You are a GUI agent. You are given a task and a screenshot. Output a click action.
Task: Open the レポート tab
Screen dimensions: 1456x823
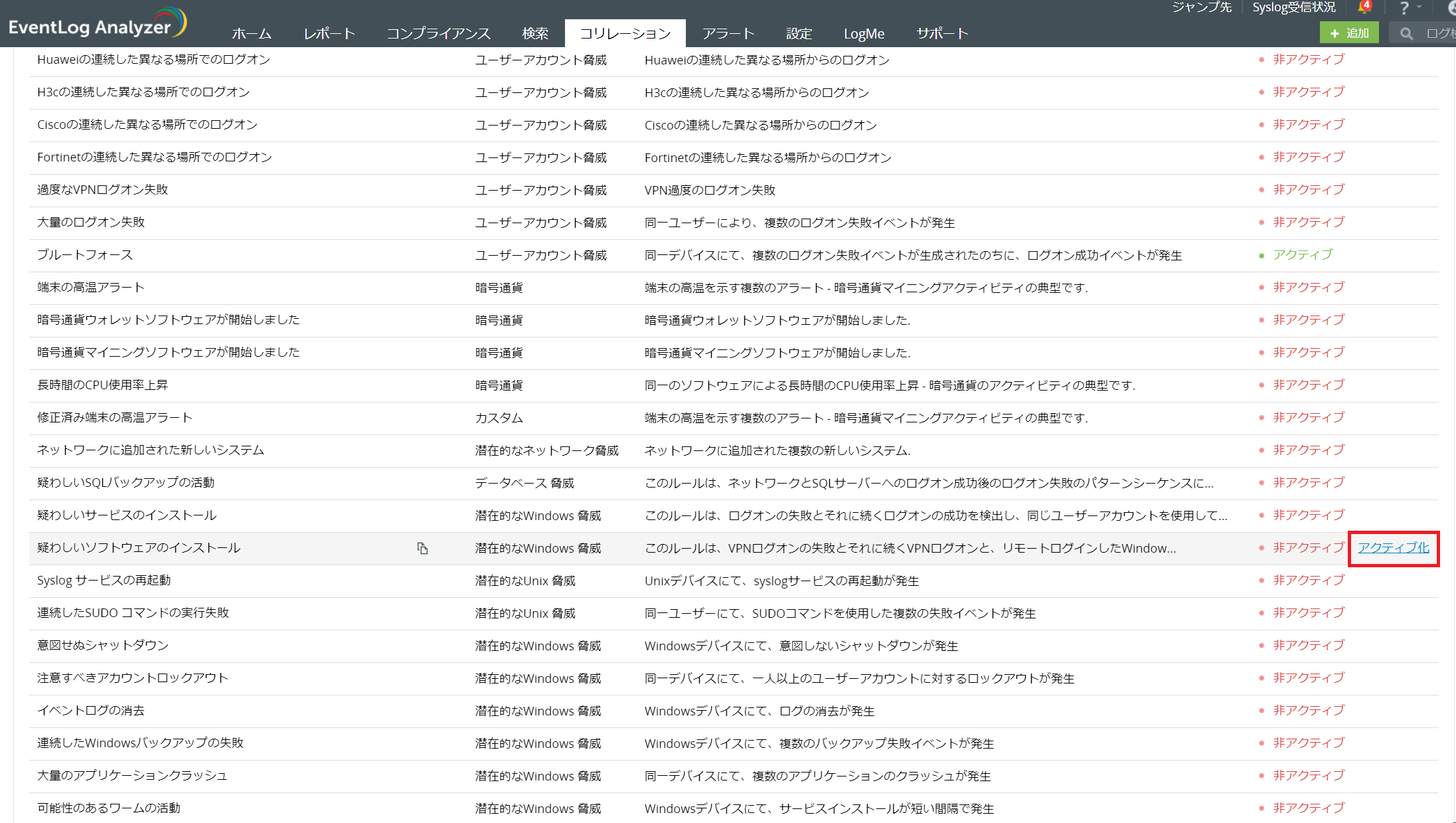pos(329,33)
